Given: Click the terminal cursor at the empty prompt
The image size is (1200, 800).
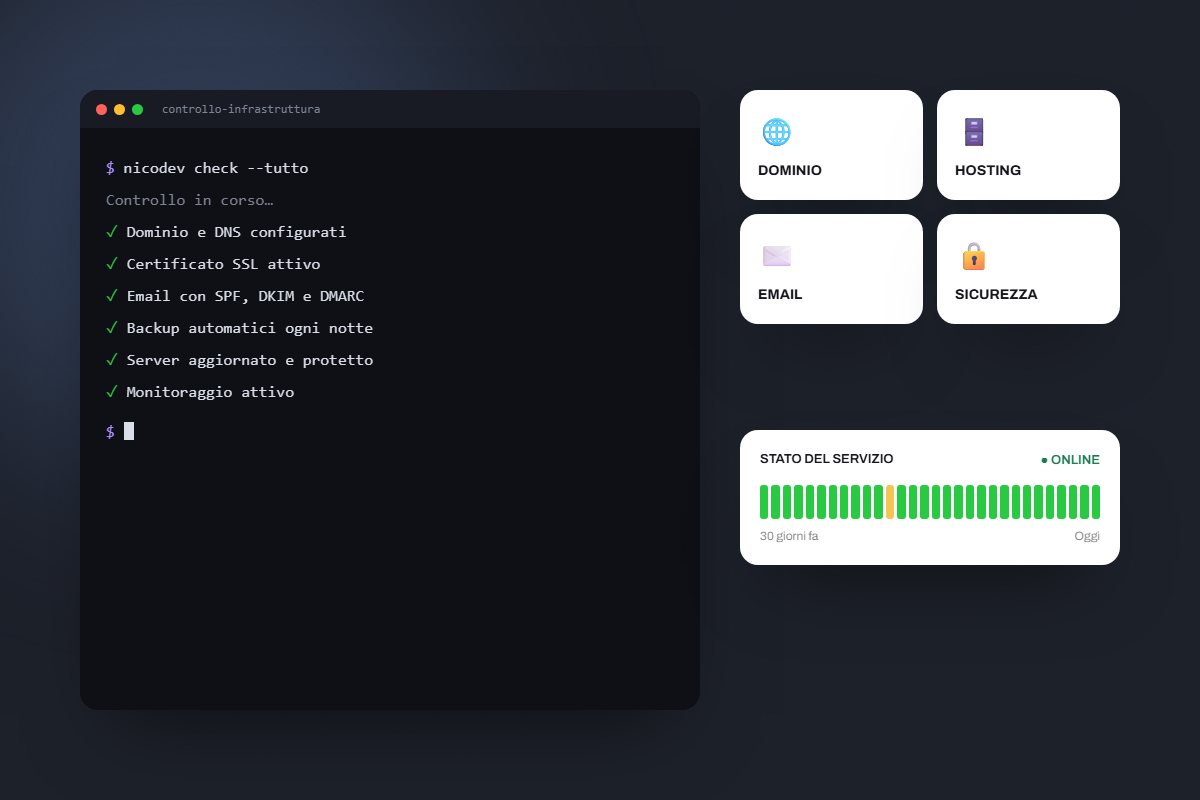Looking at the screenshot, I should point(129,431).
